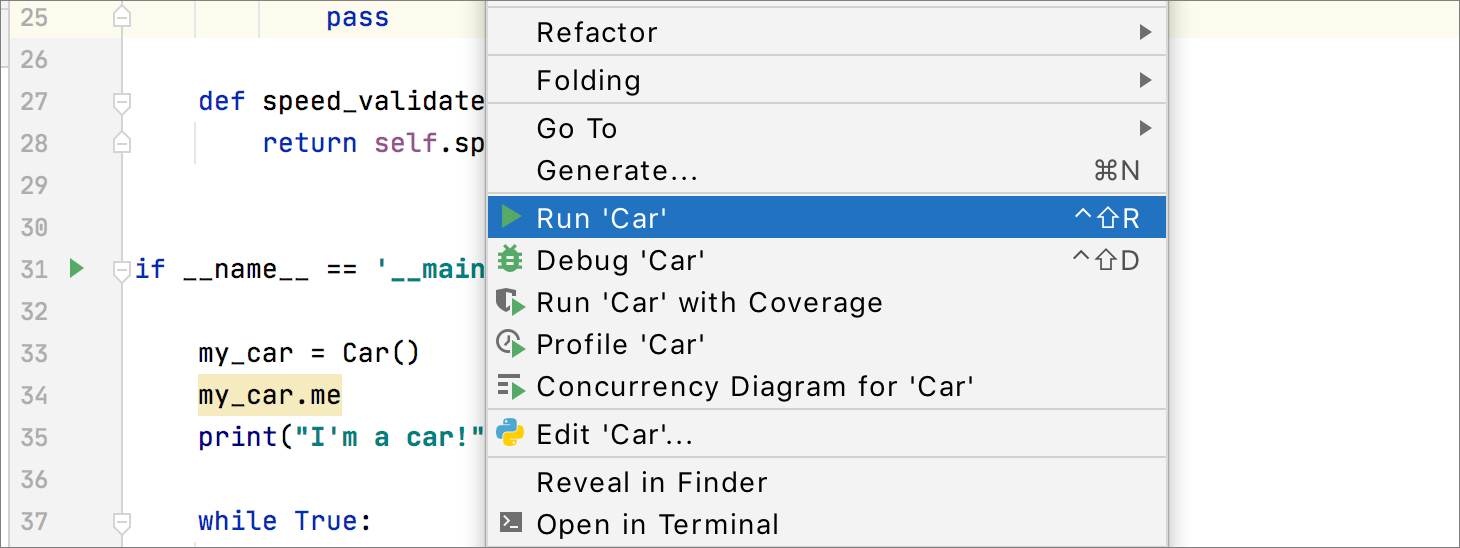
Task: Click the Refactor submenu arrow
Action: click(1145, 32)
